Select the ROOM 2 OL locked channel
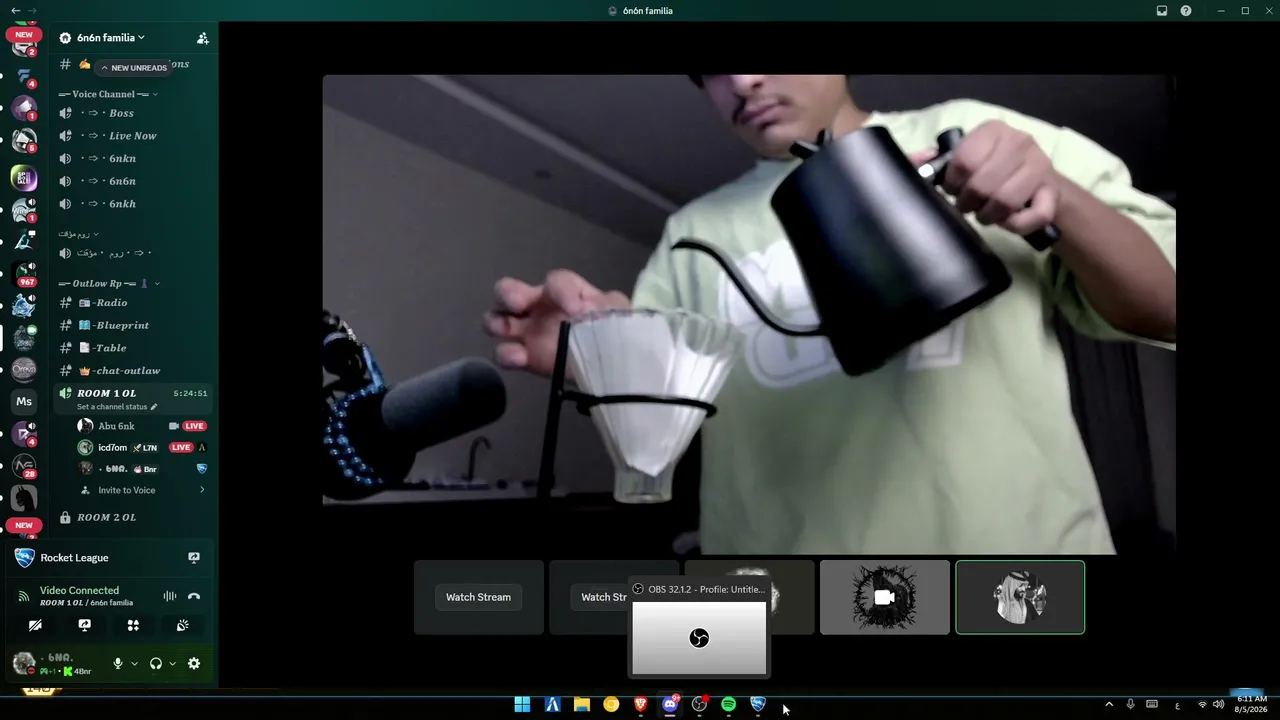 pyautogui.click(x=135, y=517)
